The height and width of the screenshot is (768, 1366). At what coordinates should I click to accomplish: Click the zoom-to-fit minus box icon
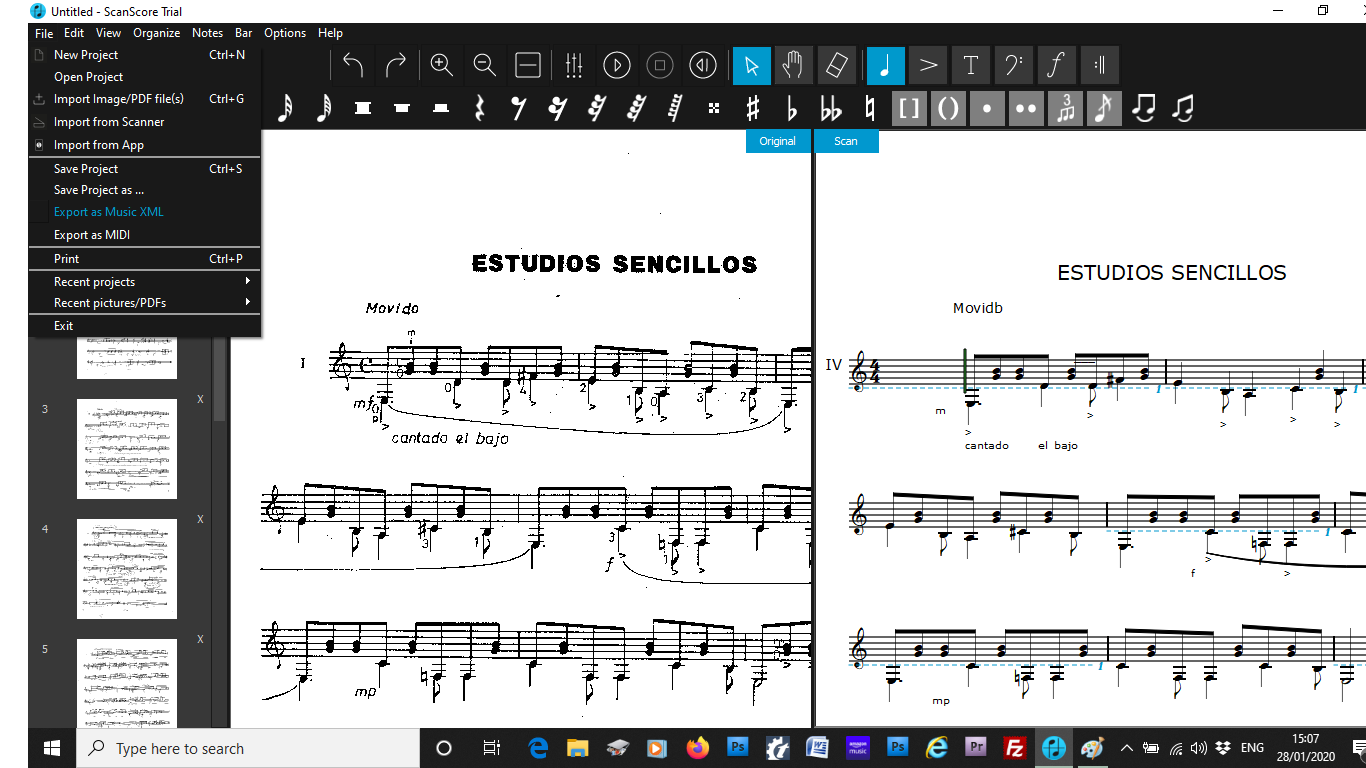click(528, 66)
